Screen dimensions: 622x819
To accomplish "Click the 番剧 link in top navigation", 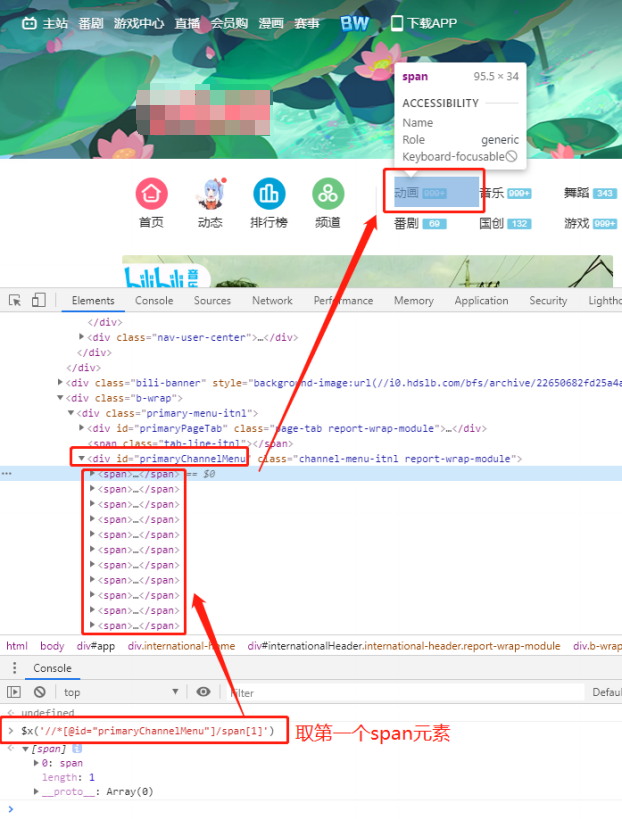I will click(x=91, y=23).
